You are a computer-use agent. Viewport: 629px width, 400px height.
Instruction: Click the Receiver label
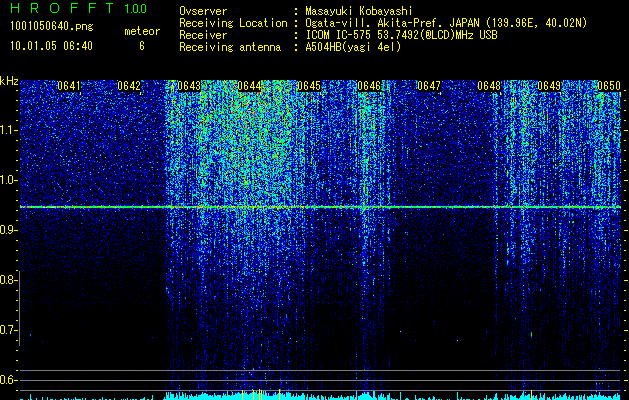tap(203, 35)
